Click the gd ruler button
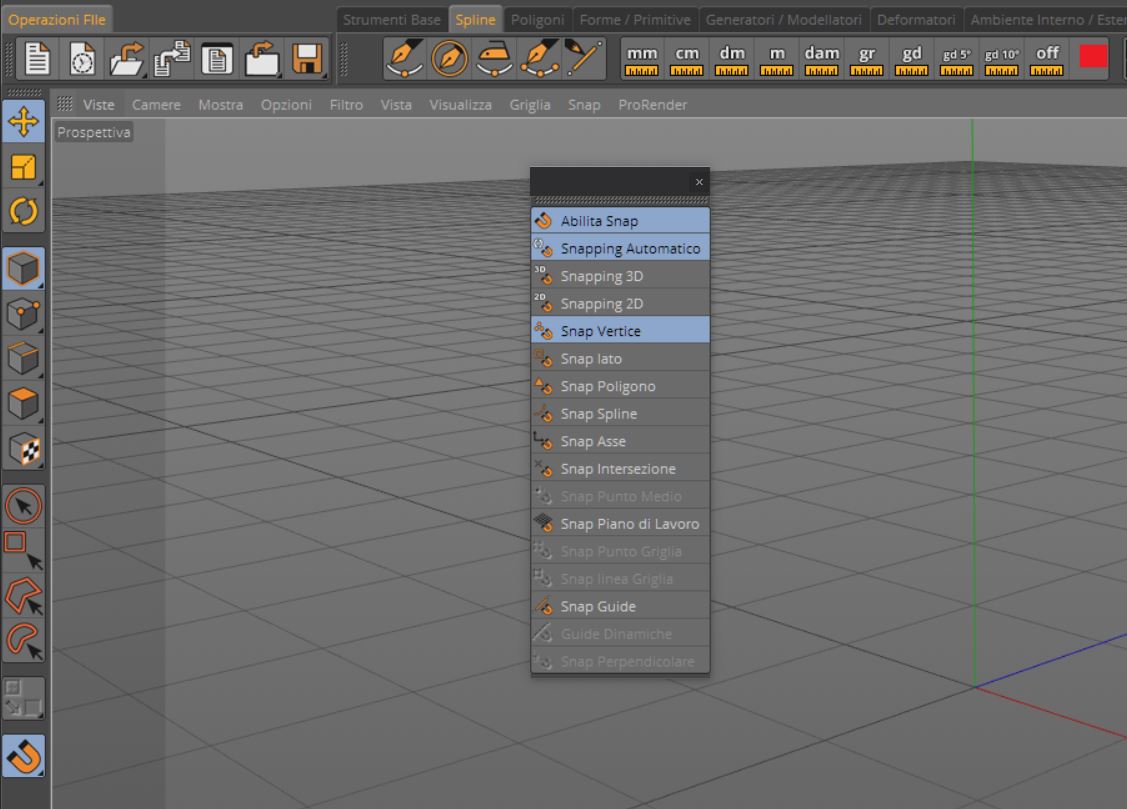Viewport: 1127px width, 809px height. point(911,60)
